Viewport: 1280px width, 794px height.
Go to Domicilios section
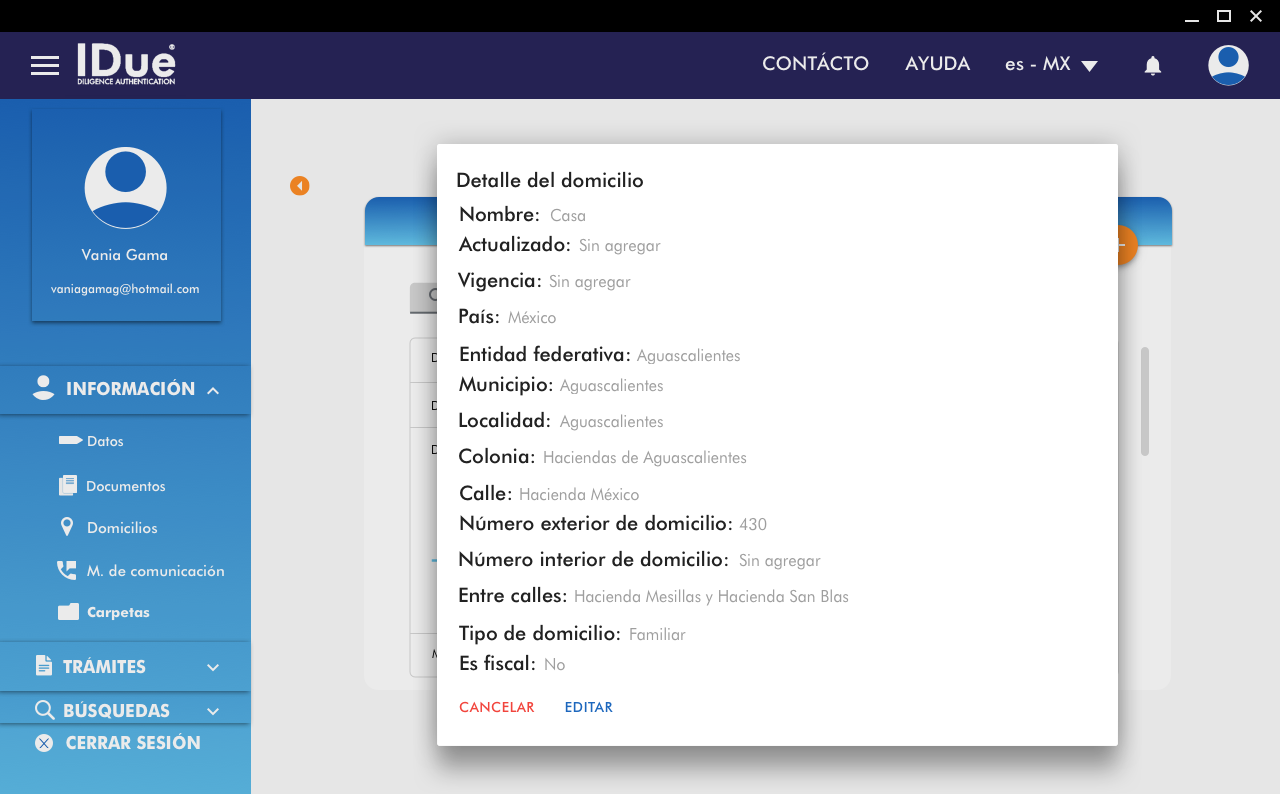[121, 528]
